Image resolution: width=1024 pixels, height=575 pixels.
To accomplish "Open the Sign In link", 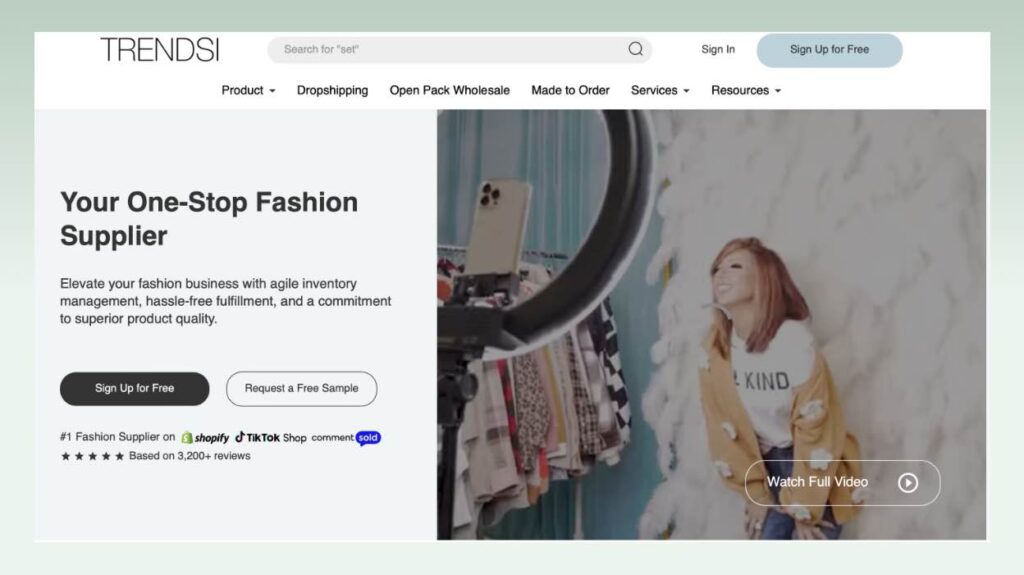I will (x=718, y=49).
